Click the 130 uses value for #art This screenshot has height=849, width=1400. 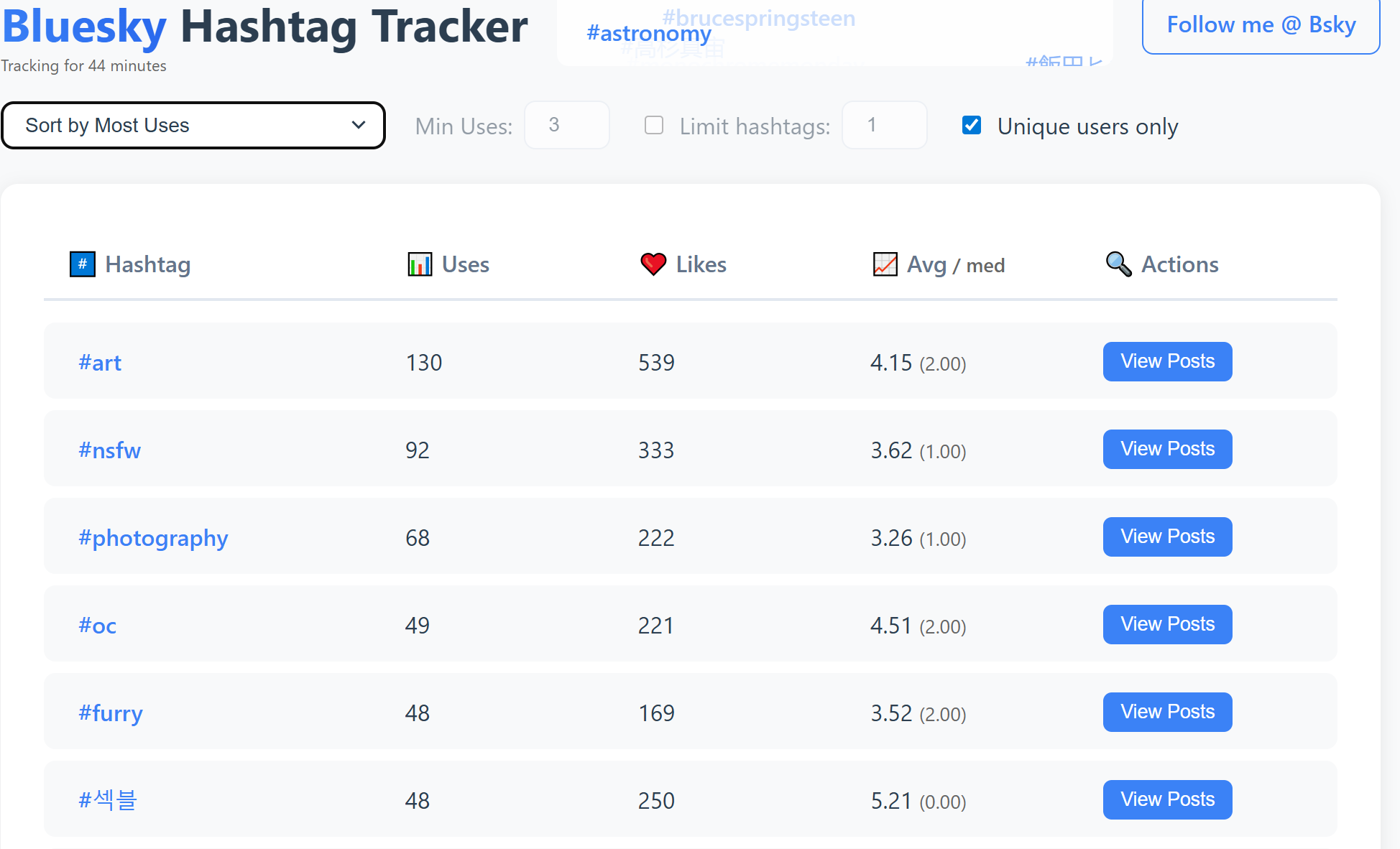pyautogui.click(x=424, y=363)
